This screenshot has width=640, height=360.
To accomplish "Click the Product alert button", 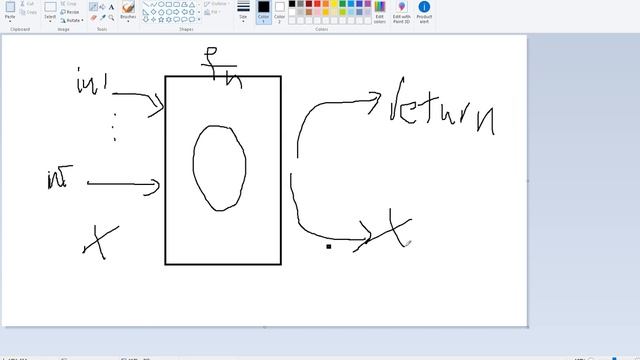I will click(424, 12).
